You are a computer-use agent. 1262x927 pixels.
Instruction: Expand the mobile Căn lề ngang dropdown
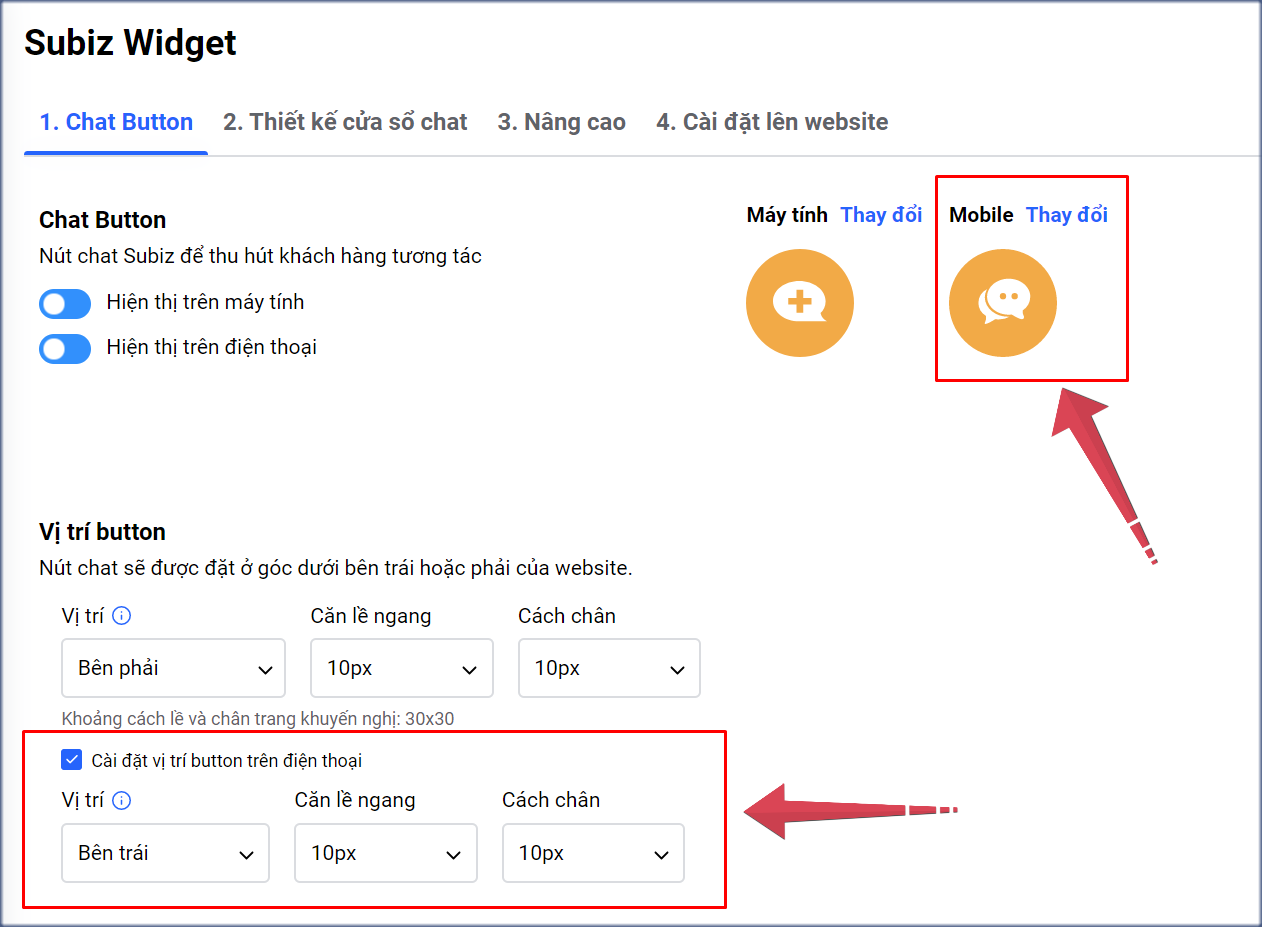click(385, 853)
